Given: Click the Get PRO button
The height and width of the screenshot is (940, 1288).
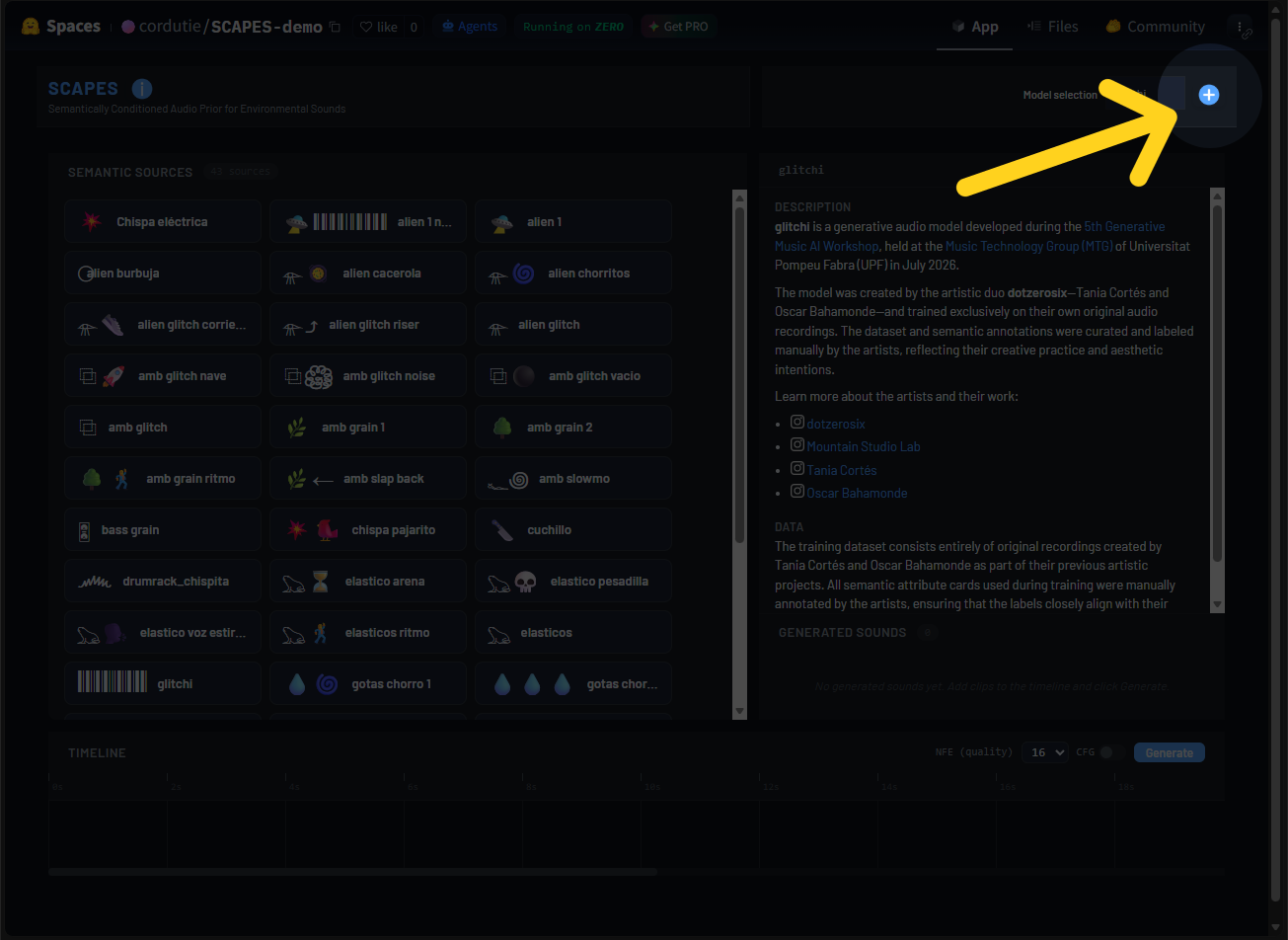Looking at the screenshot, I should pyautogui.click(x=678, y=27).
